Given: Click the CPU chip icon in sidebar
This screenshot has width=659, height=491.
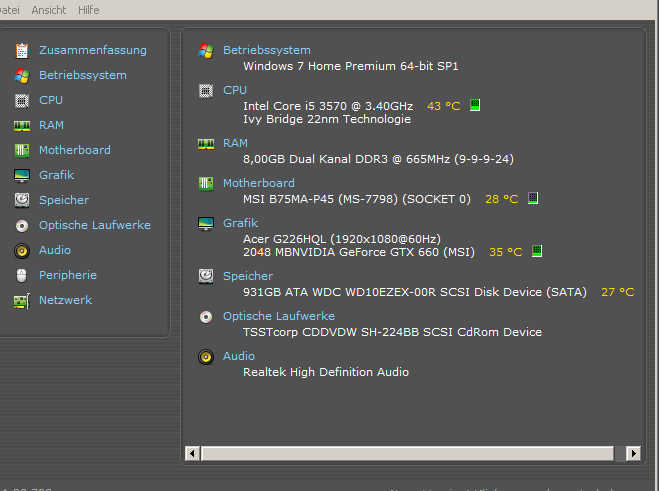Looking at the screenshot, I should coord(22,101).
